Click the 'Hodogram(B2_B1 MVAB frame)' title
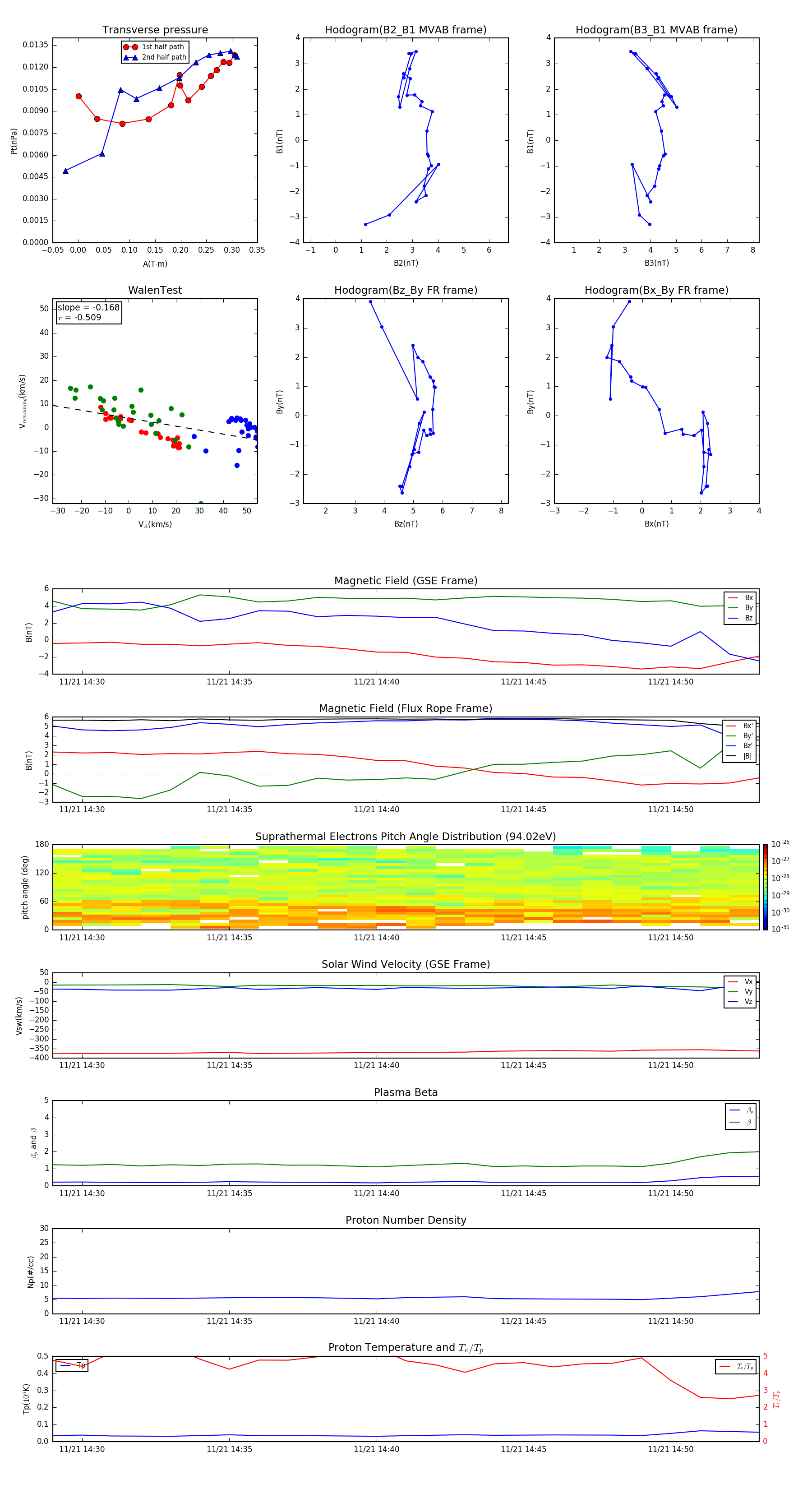812x1489 pixels. click(406, 30)
